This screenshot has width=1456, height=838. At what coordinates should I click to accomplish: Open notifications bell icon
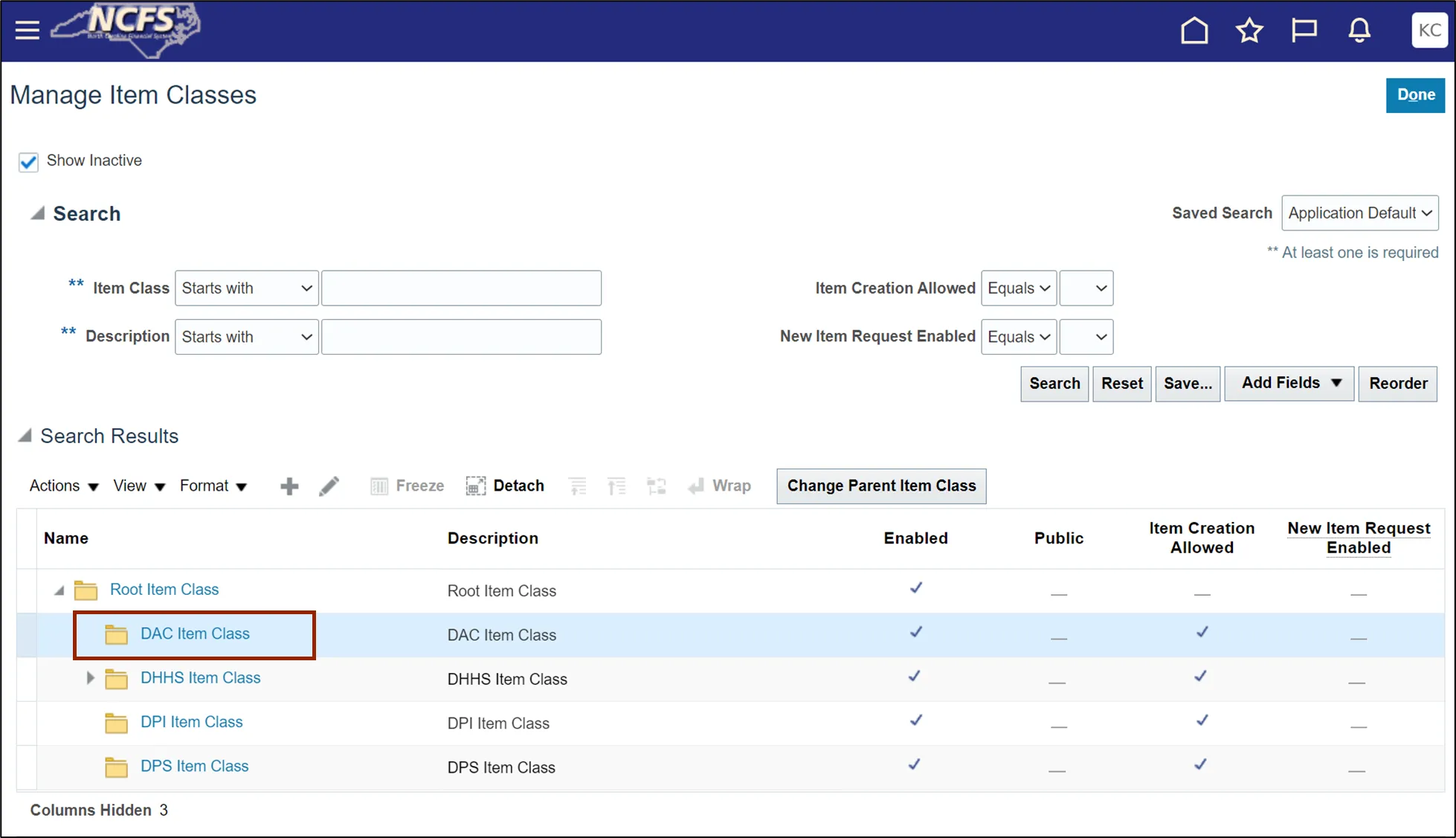tap(1359, 30)
